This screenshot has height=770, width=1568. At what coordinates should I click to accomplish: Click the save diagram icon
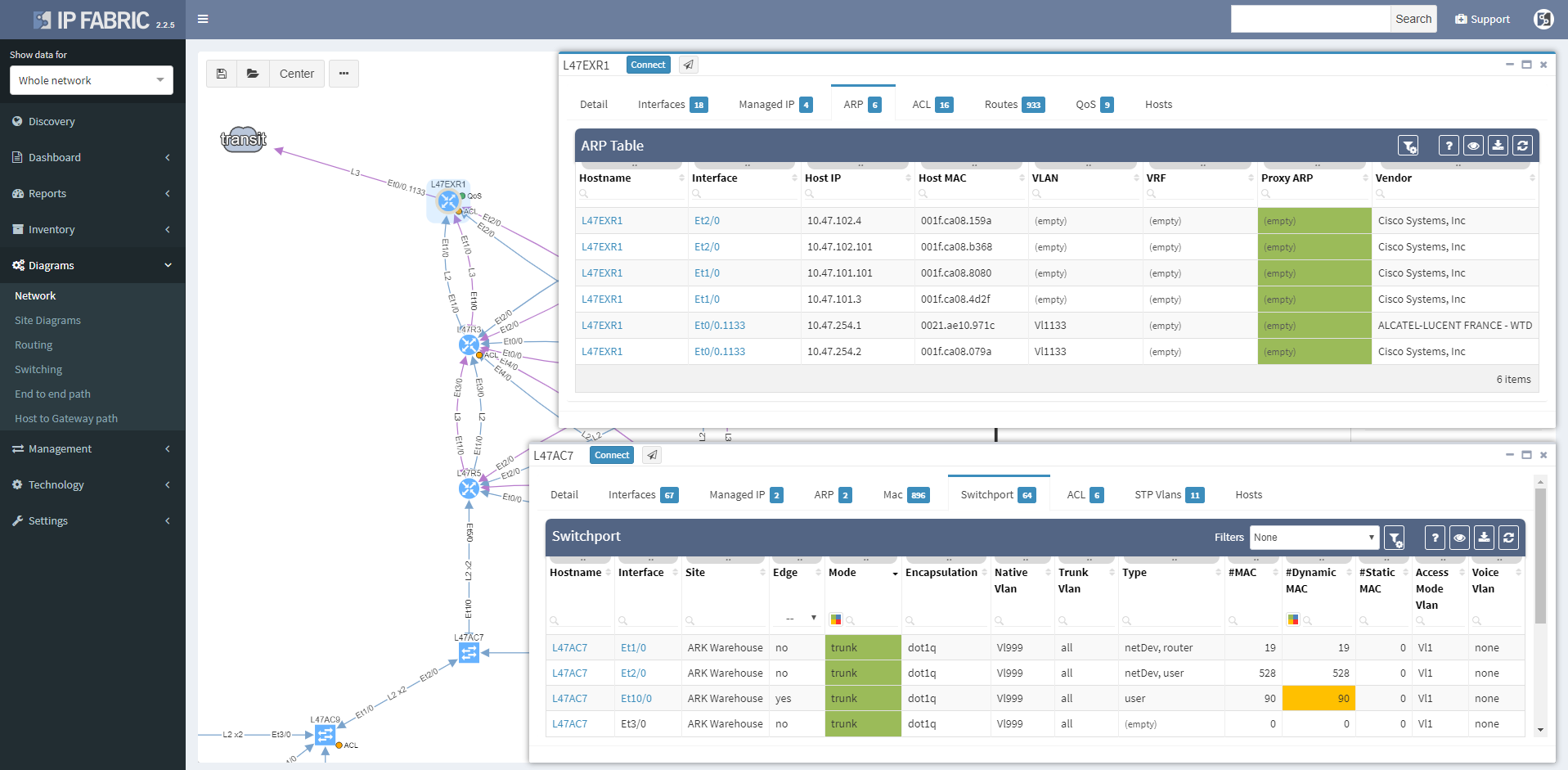222,74
